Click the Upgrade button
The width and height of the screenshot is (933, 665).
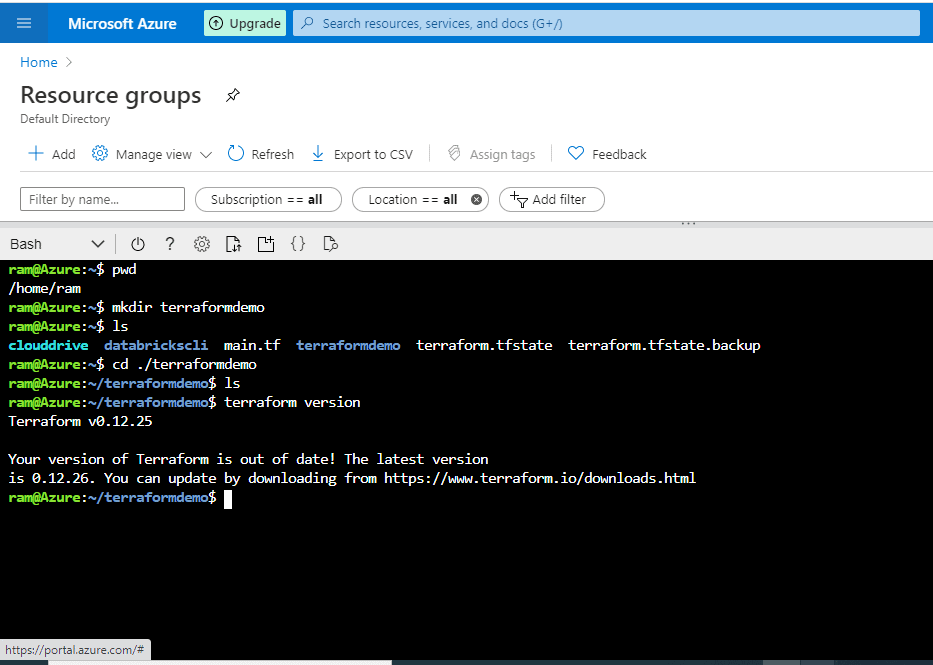coord(245,23)
